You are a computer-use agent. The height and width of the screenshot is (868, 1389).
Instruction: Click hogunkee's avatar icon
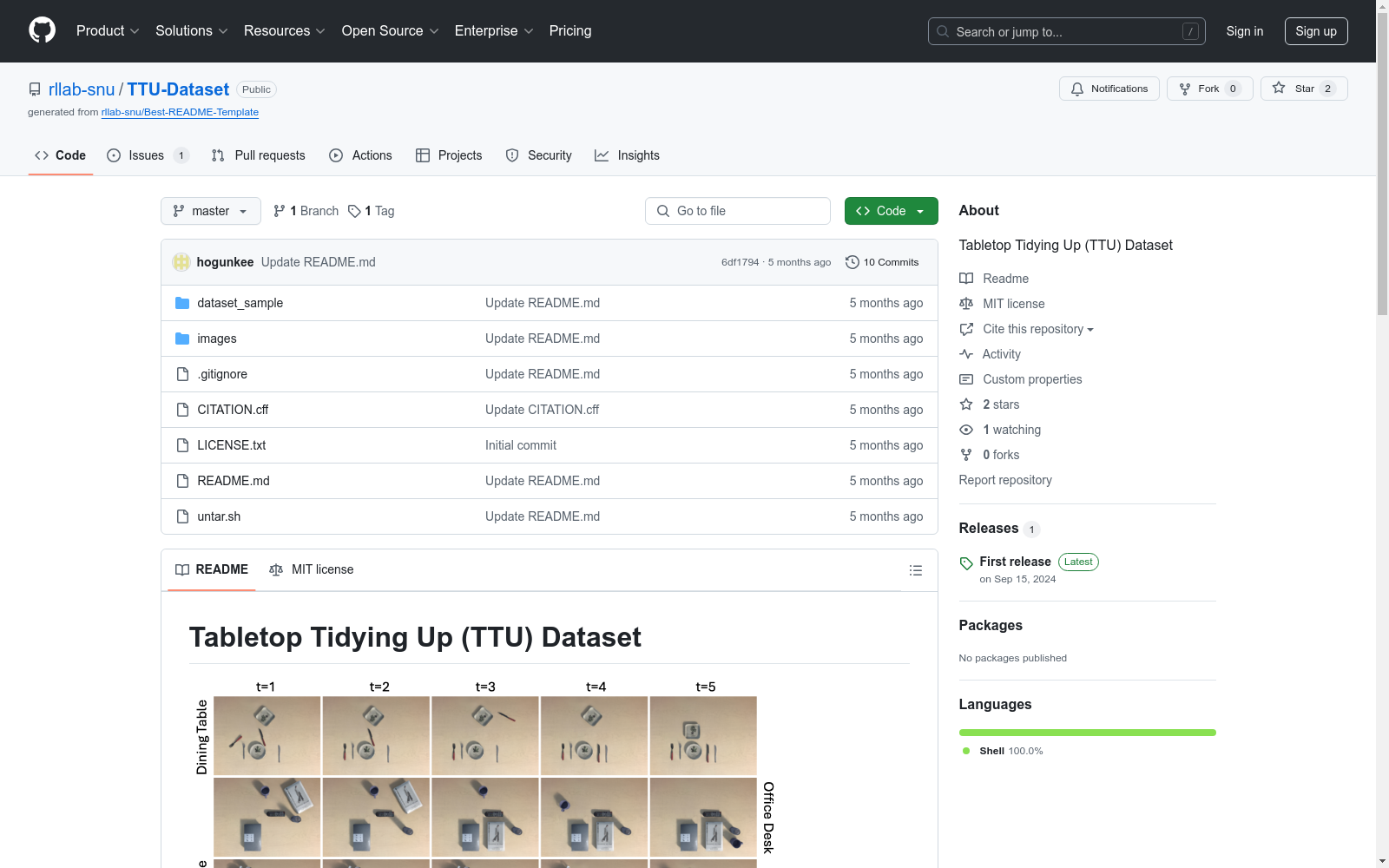181,262
